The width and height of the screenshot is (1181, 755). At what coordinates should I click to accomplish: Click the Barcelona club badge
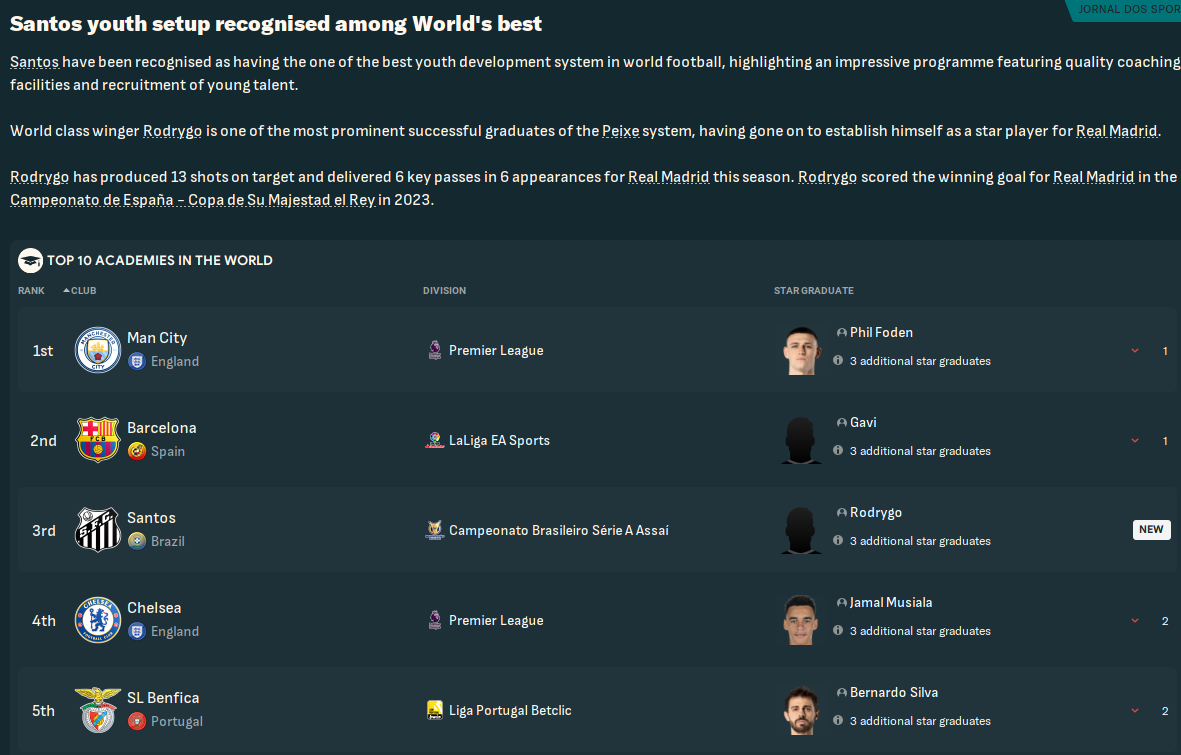97,440
